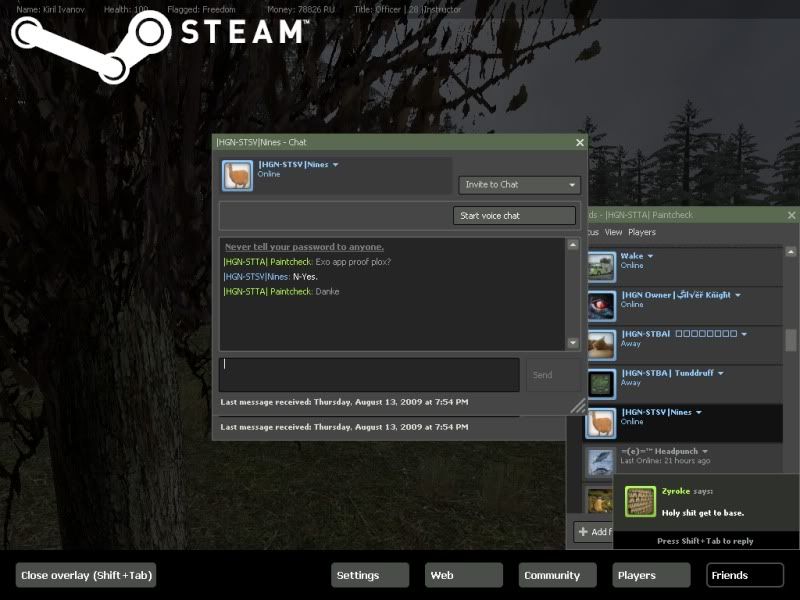Click the alpaca avatar in the chat header
Screen dimensions: 800x600
point(237,176)
